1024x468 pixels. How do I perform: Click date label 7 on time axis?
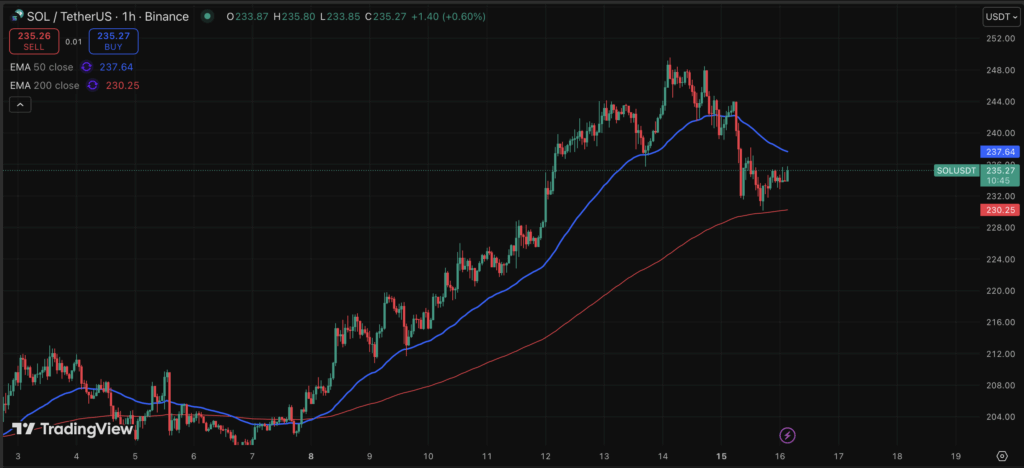[x=252, y=456]
